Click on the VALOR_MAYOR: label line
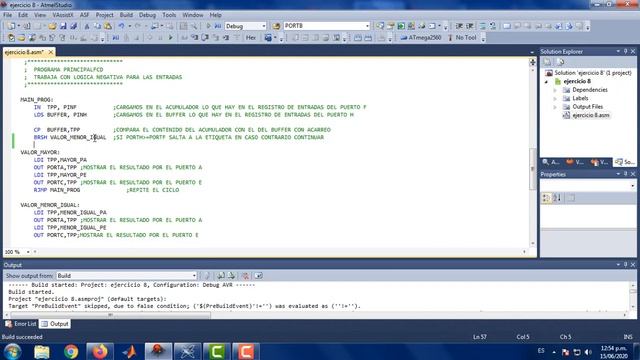640x360 pixels. tap(40, 152)
